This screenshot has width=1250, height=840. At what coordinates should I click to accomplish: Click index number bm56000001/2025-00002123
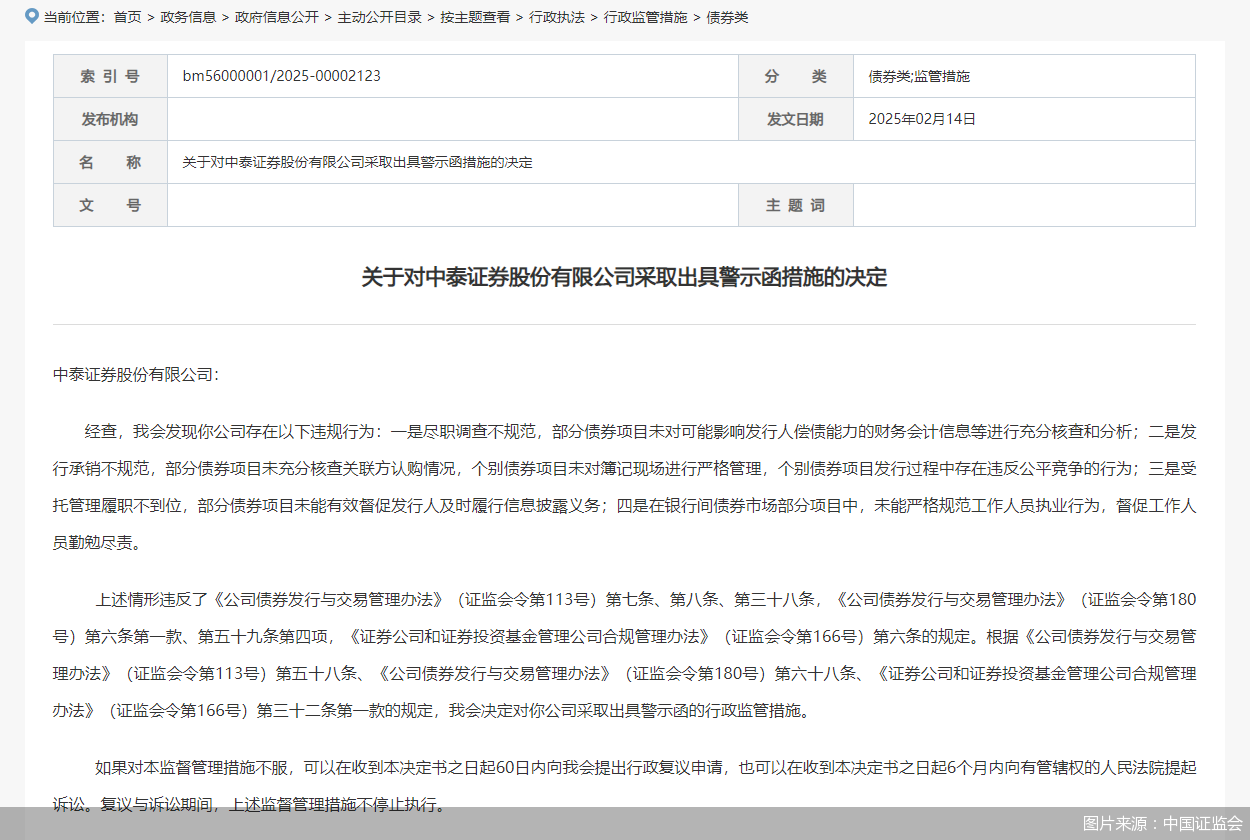[281, 76]
